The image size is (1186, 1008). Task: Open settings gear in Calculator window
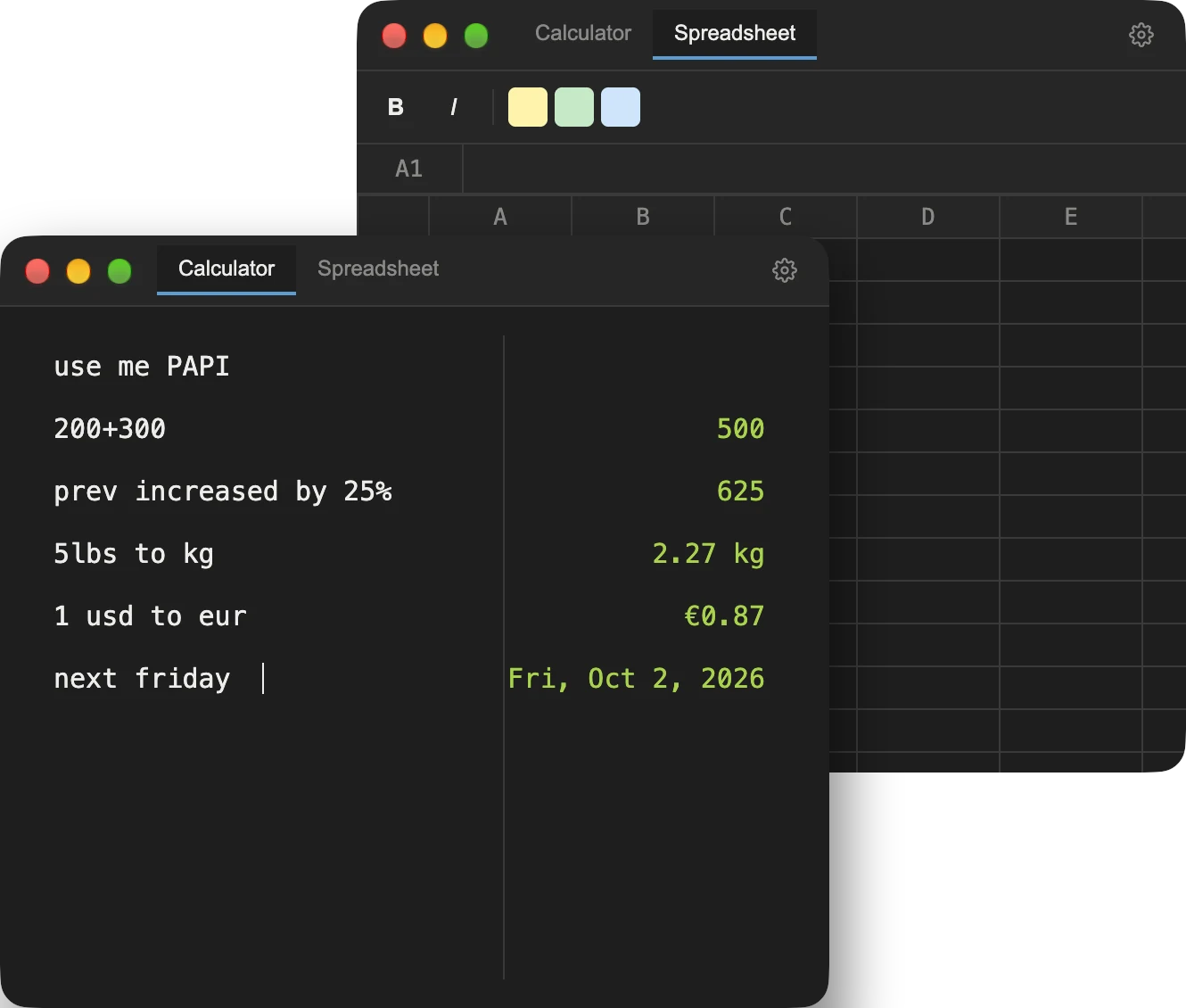point(784,270)
